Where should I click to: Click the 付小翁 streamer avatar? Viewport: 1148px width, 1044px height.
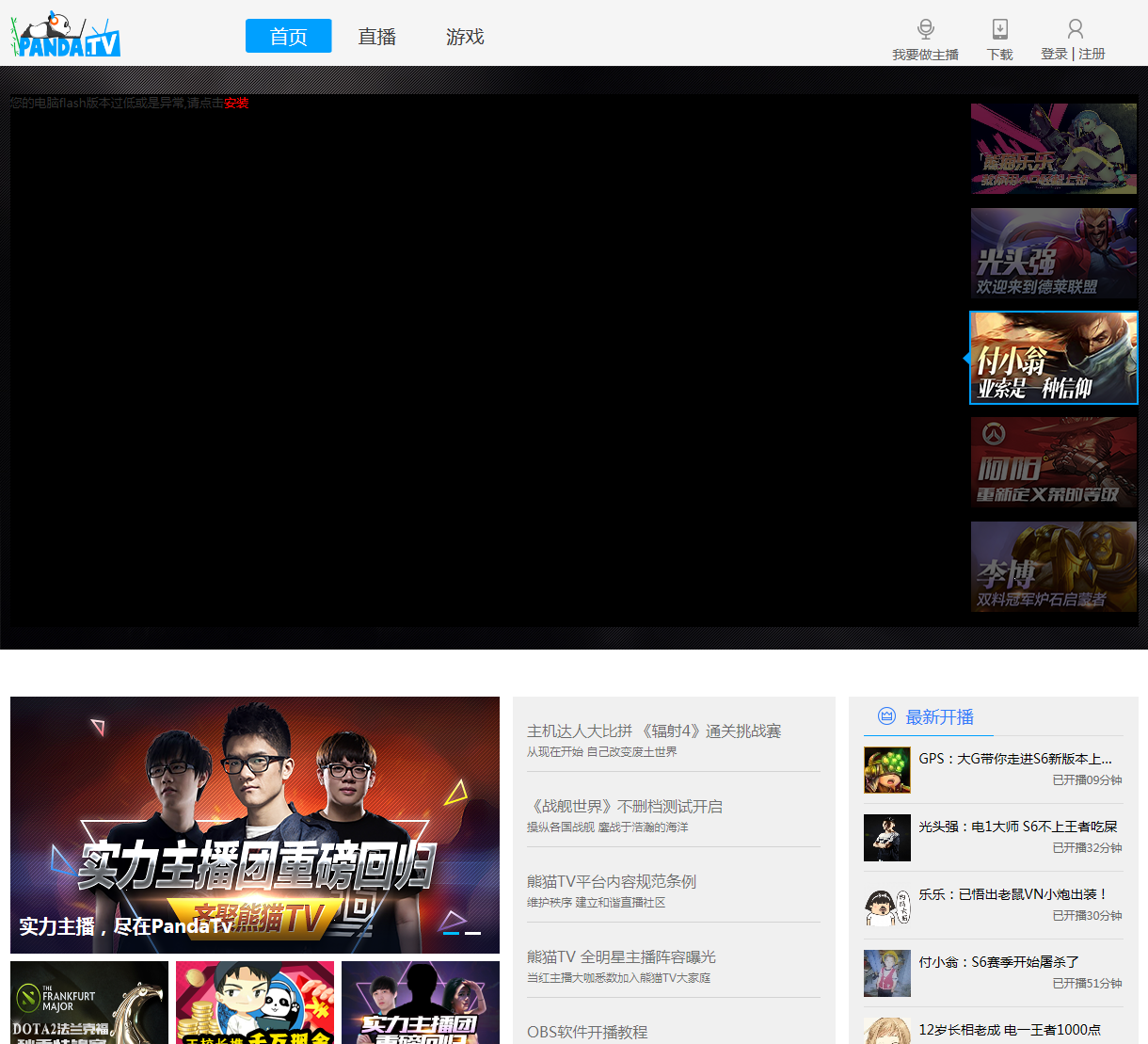pyautogui.click(x=887, y=973)
